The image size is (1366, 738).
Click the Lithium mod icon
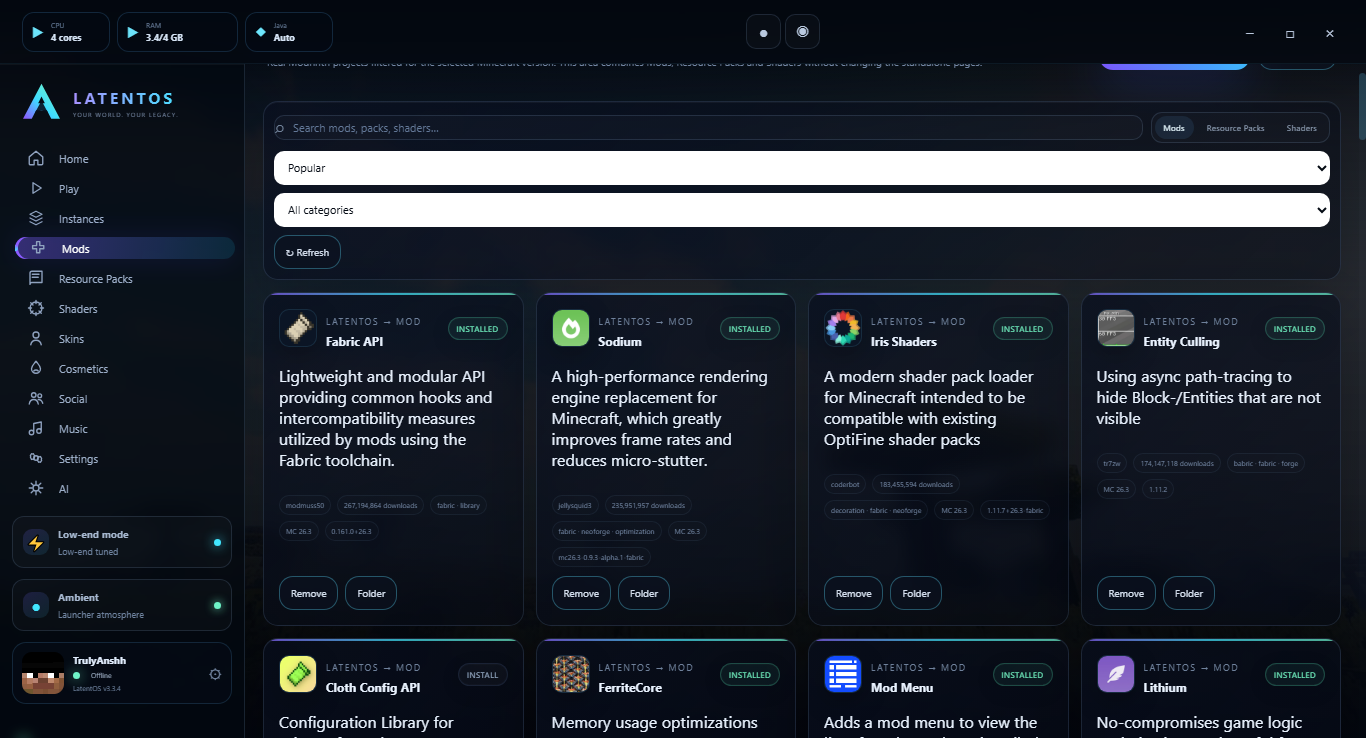[x=1116, y=675]
